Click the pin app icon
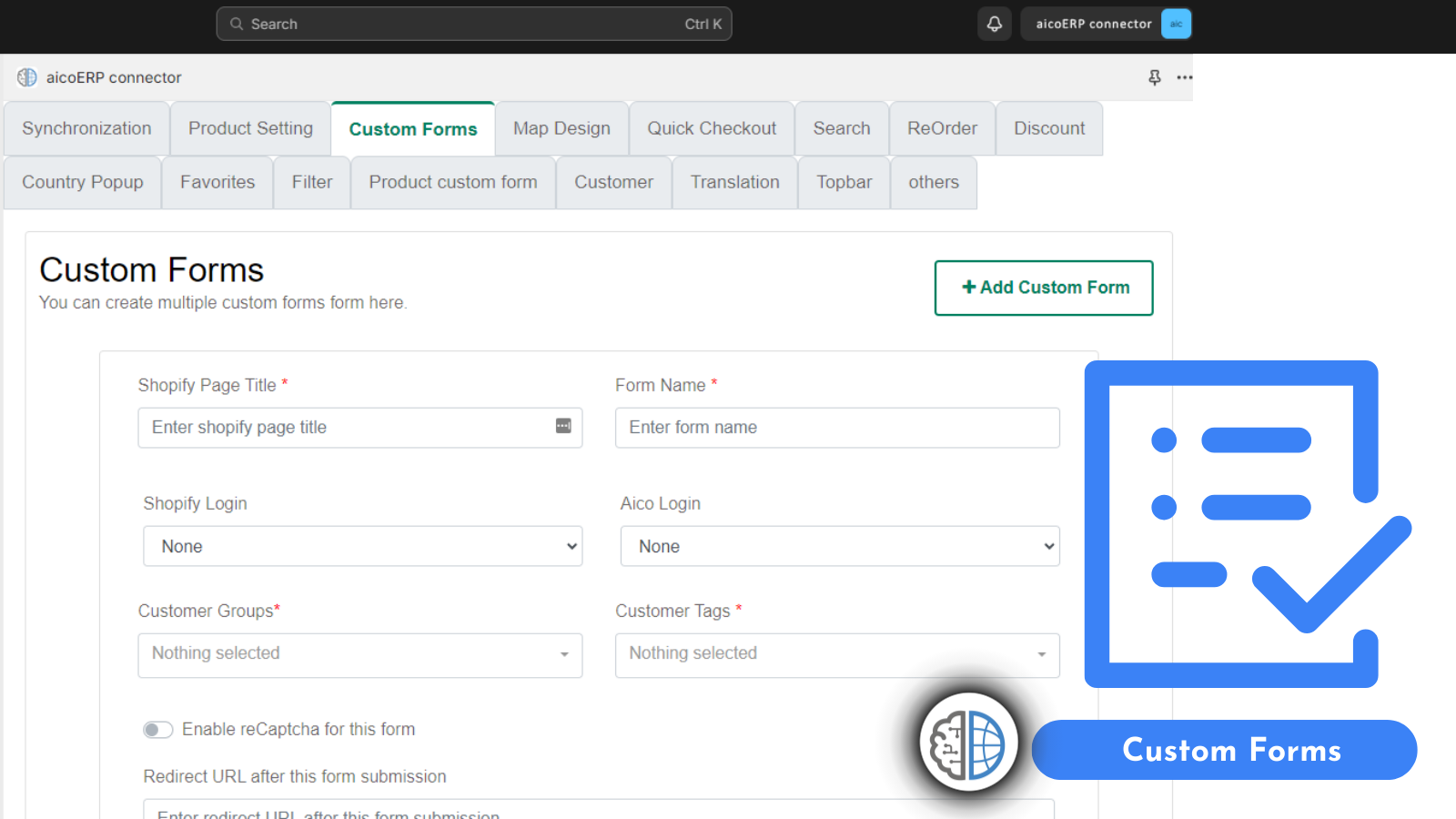 1155,77
